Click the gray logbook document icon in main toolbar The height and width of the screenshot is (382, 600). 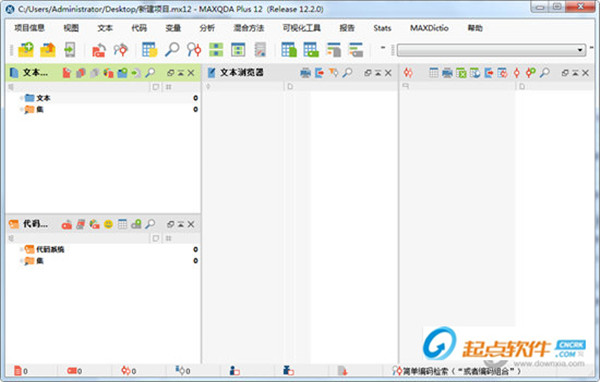[260, 50]
